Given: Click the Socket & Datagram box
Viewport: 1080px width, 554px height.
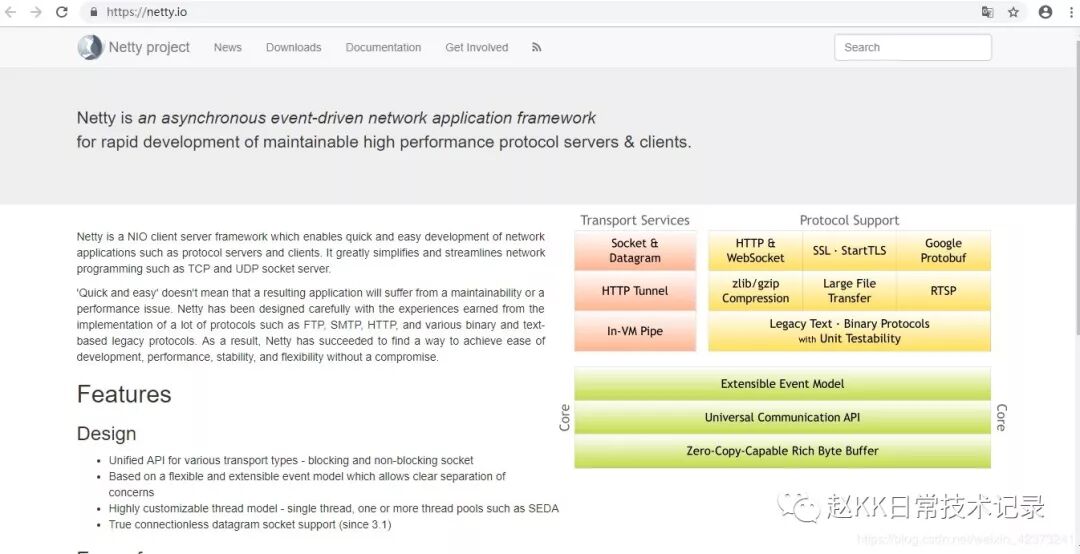Looking at the screenshot, I should pos(635,251).
